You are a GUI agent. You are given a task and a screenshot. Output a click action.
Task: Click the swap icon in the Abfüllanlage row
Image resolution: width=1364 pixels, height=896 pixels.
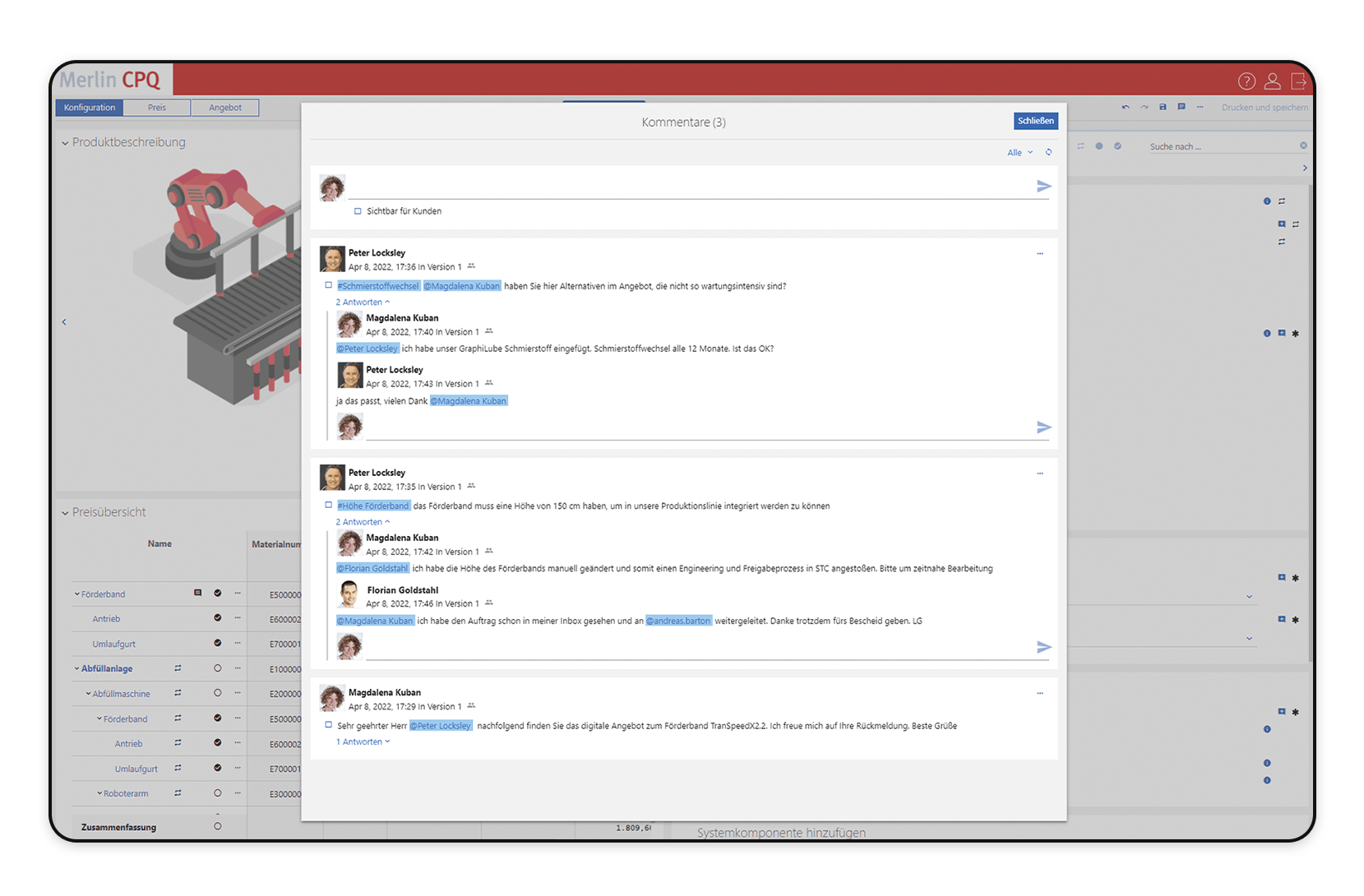[178, 668]
